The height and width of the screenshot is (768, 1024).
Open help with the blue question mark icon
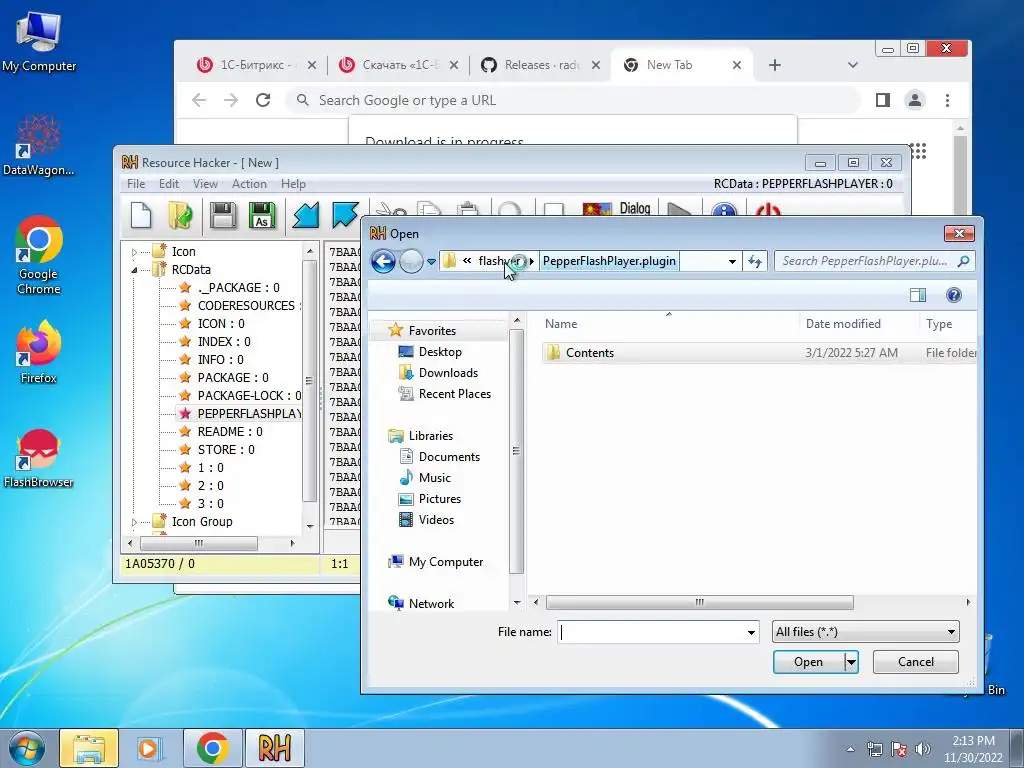[x=953, y=295]
